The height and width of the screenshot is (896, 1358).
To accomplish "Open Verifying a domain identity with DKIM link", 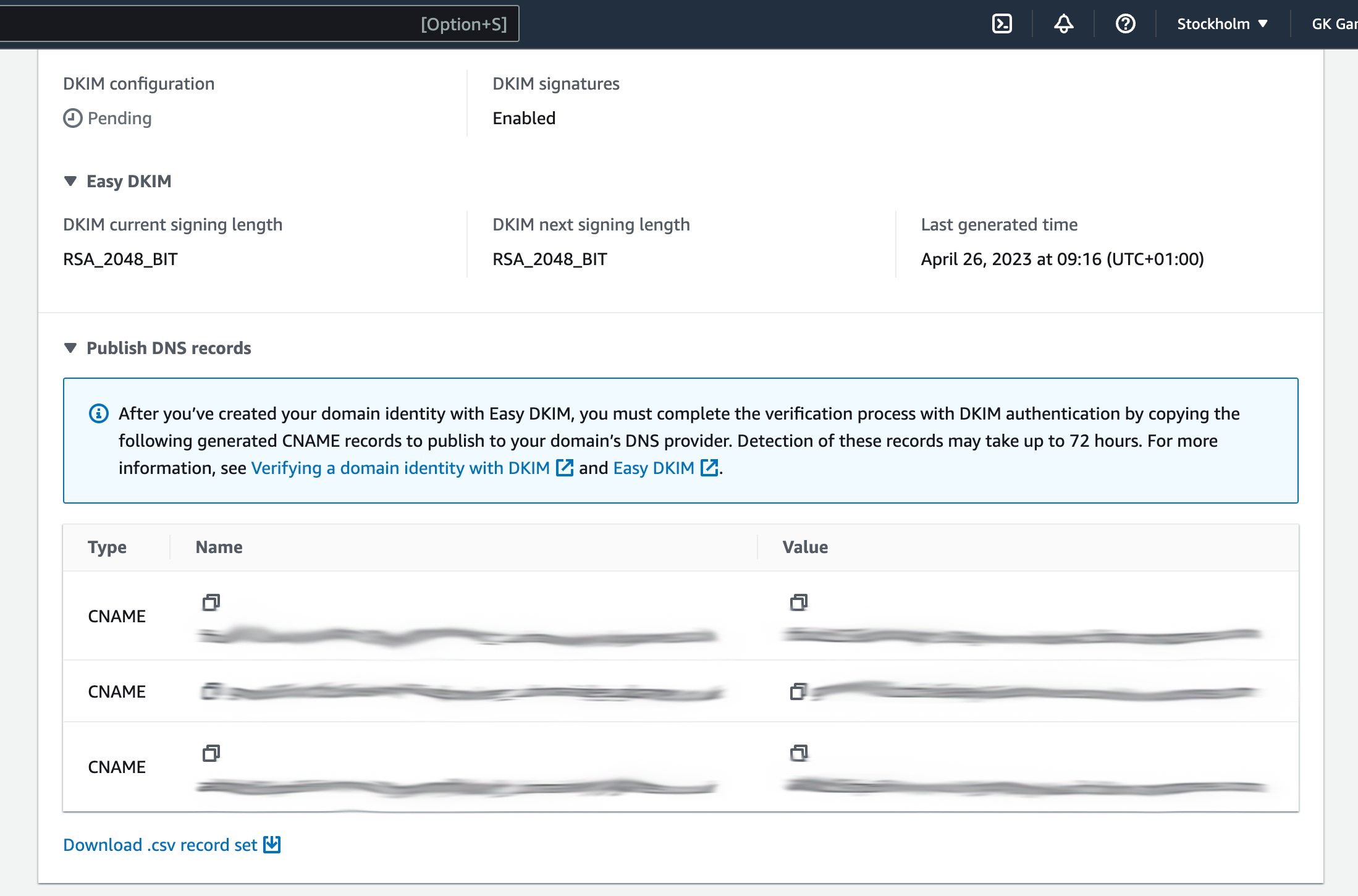I will pyautogui.click(x=400, y=468).
